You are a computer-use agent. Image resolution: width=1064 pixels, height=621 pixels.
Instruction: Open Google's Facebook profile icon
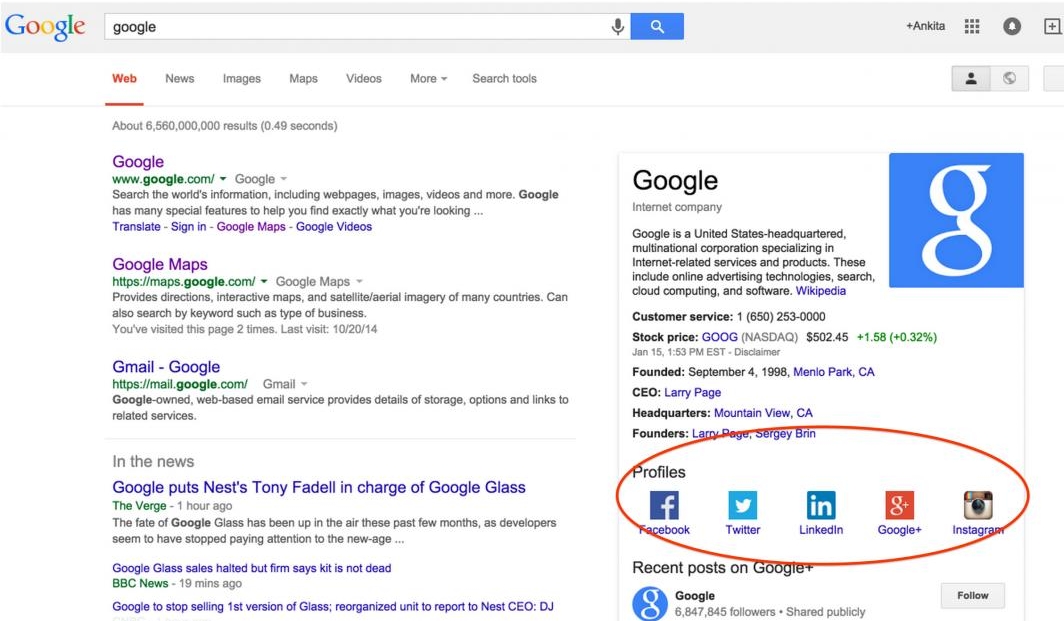(664, 505)
